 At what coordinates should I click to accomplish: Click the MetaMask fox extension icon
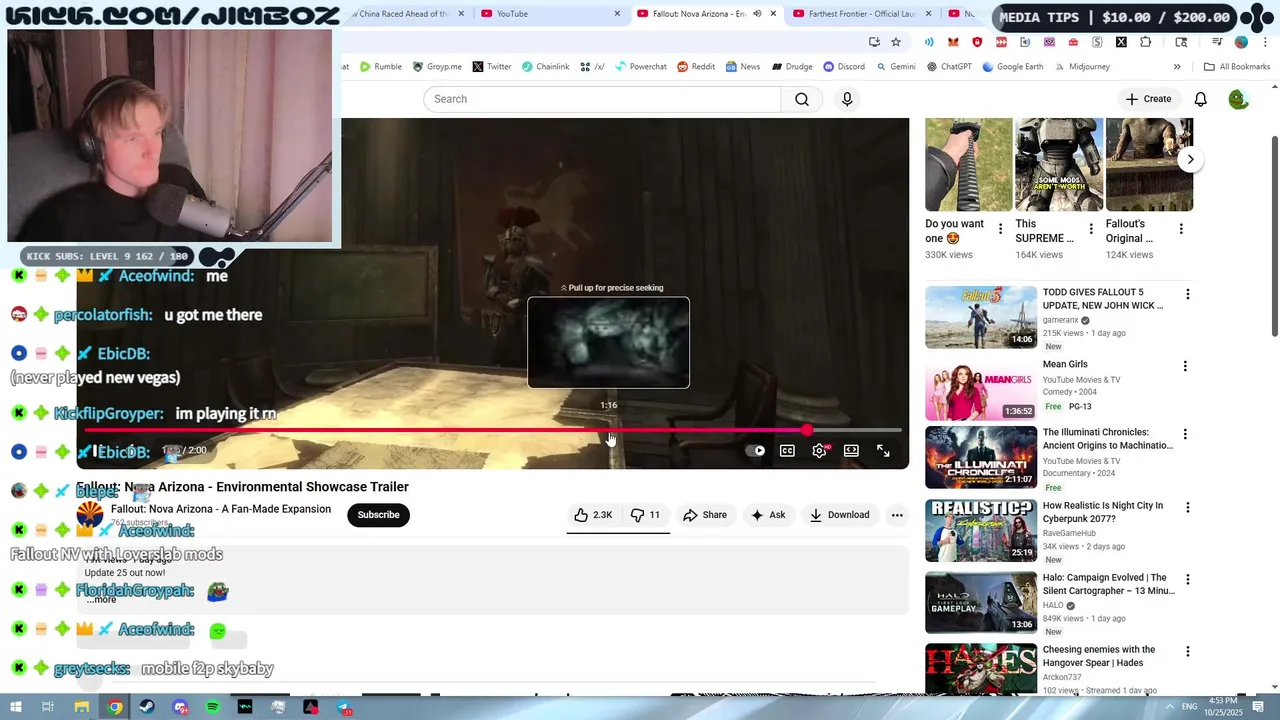(953, 42)
